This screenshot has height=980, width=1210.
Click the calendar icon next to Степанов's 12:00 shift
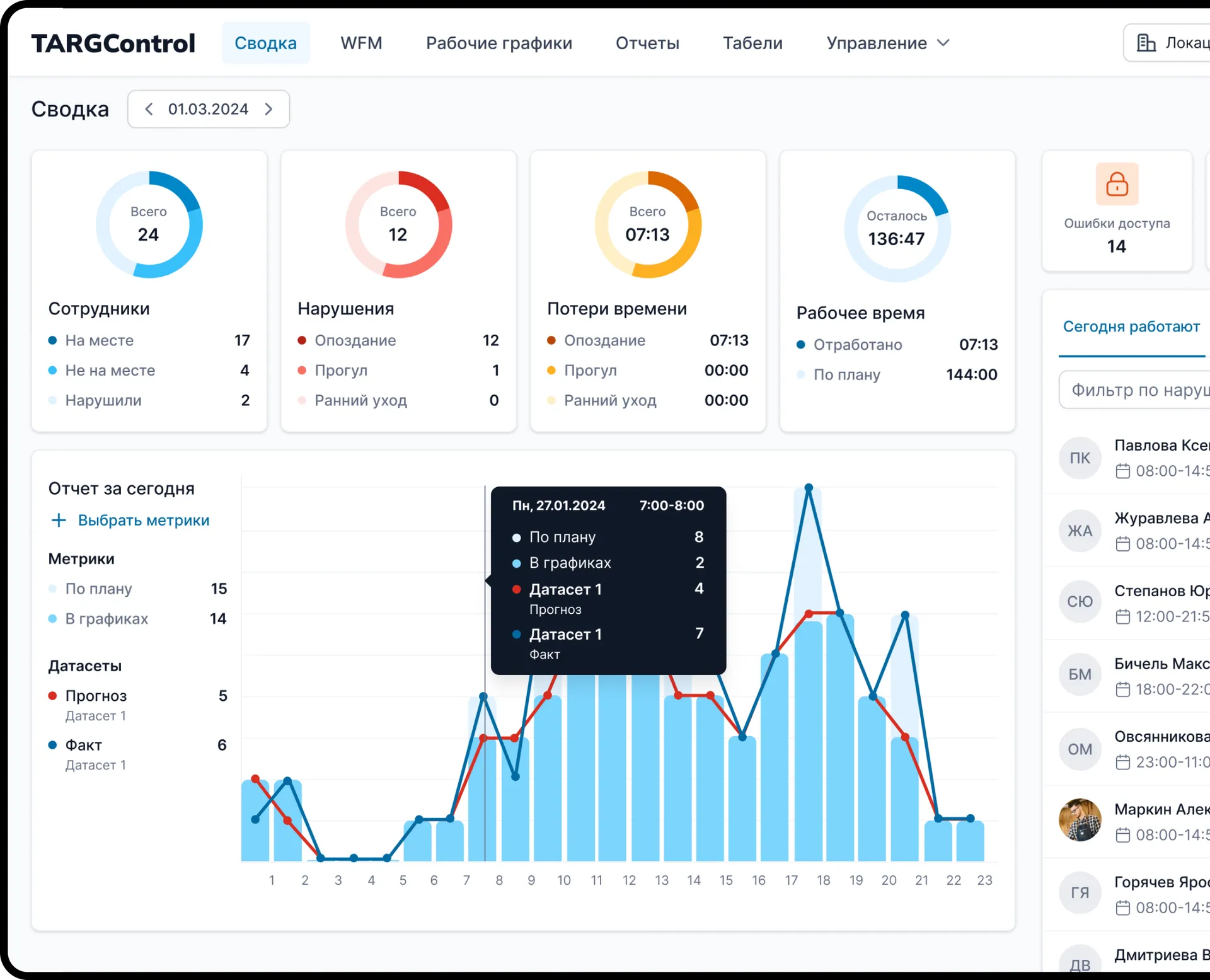pyautogui.click(x=1124, y=617)
